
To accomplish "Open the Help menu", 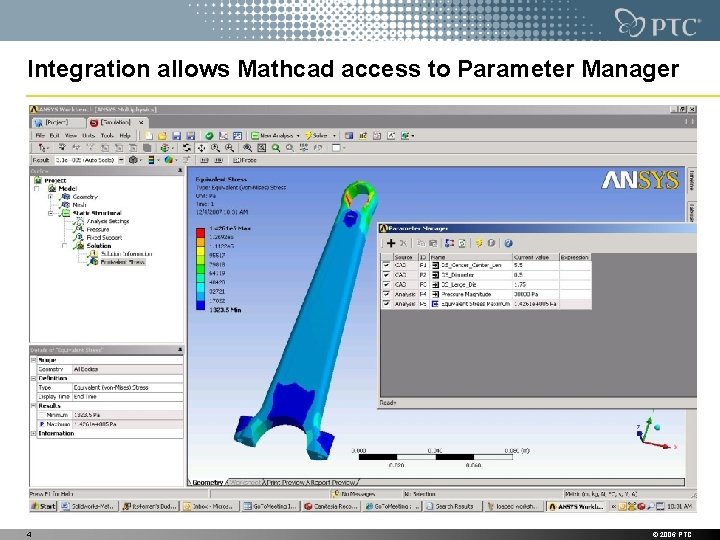I will 125,135.
